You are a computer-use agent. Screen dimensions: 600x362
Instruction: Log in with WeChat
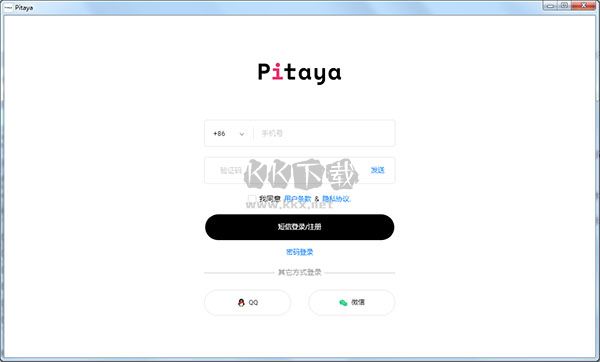click(x=352, y=302)
